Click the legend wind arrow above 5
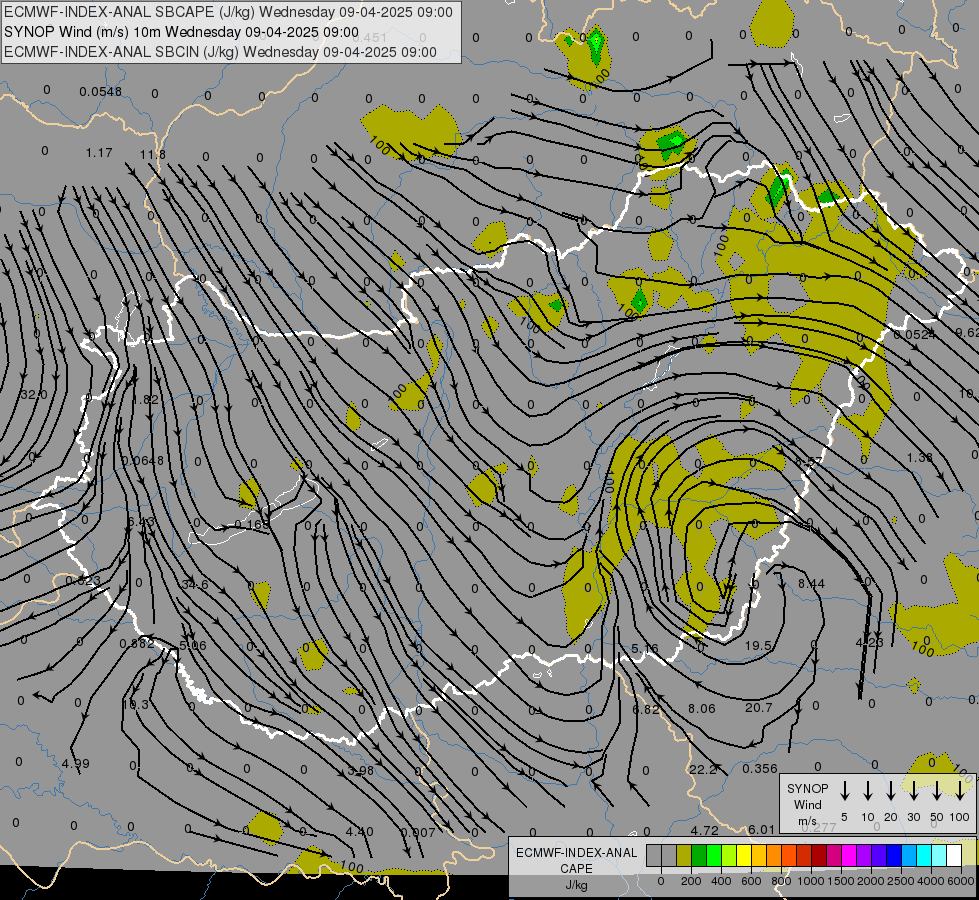Screen dimensions: 979x900 (x=845, y=791)
